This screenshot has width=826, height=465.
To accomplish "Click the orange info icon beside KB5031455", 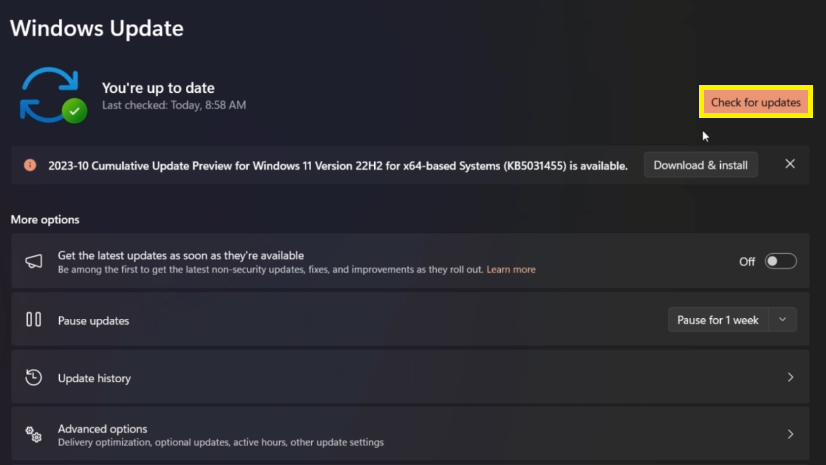I will click(30, 165).
